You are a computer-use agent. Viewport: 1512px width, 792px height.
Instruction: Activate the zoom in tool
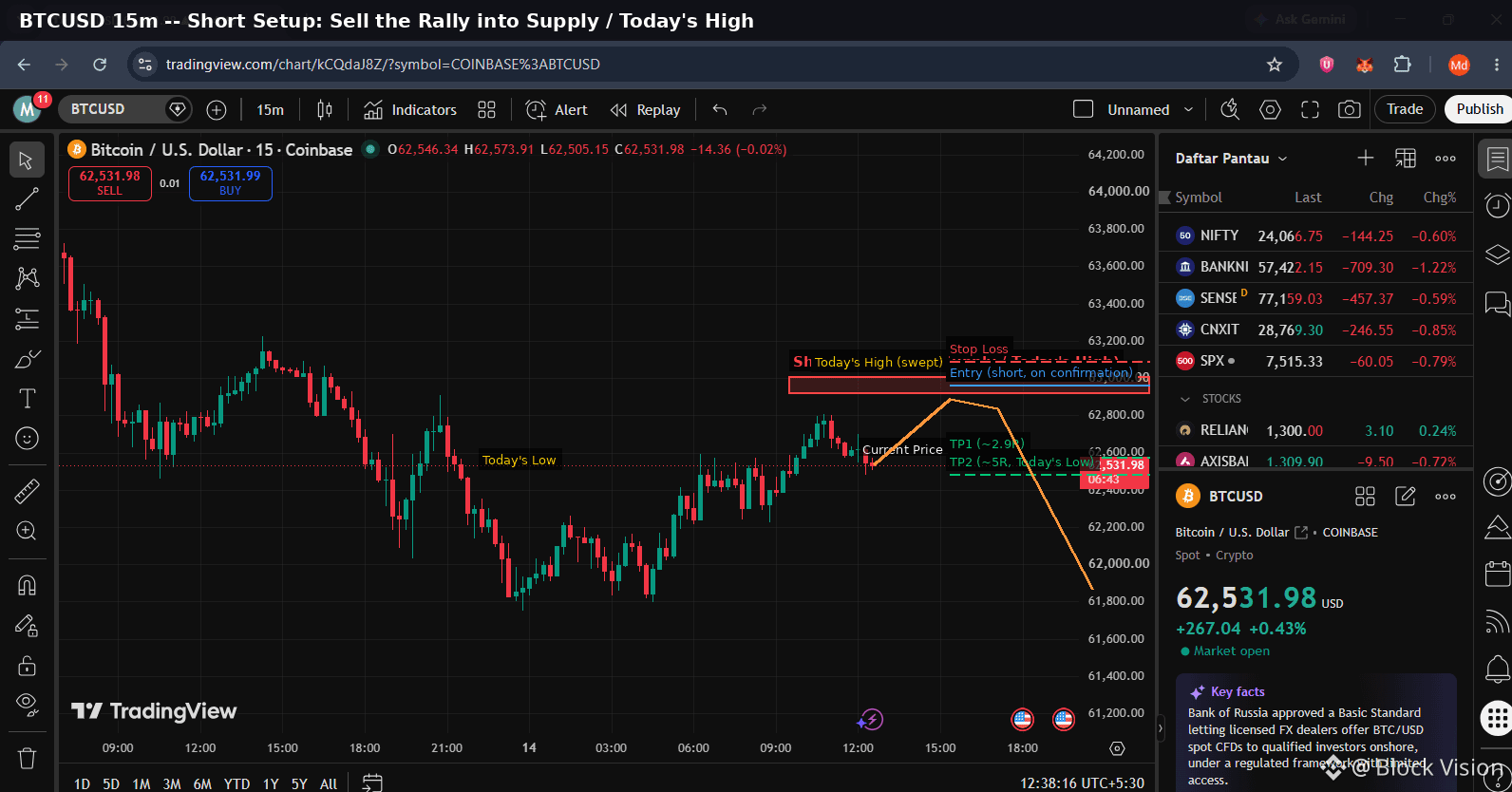pyautogui.click(x=27, y=530)
